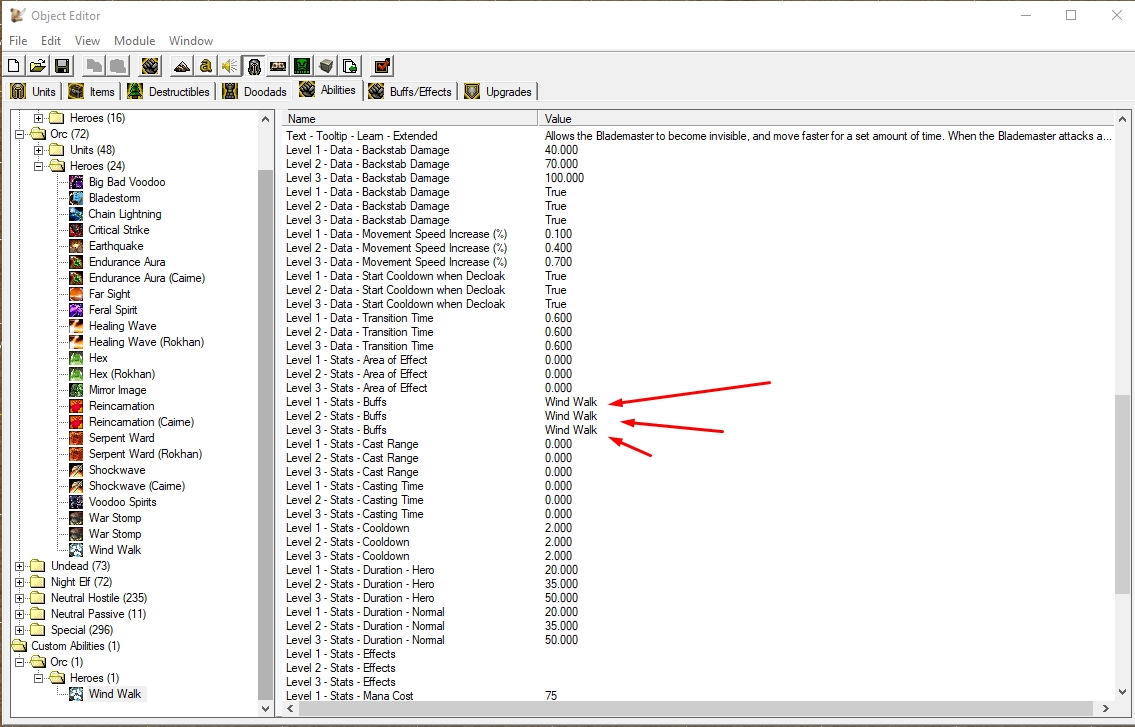Open the Window menu
Image resolution: width=1135 pixels, height=727 pixels.
191,41
